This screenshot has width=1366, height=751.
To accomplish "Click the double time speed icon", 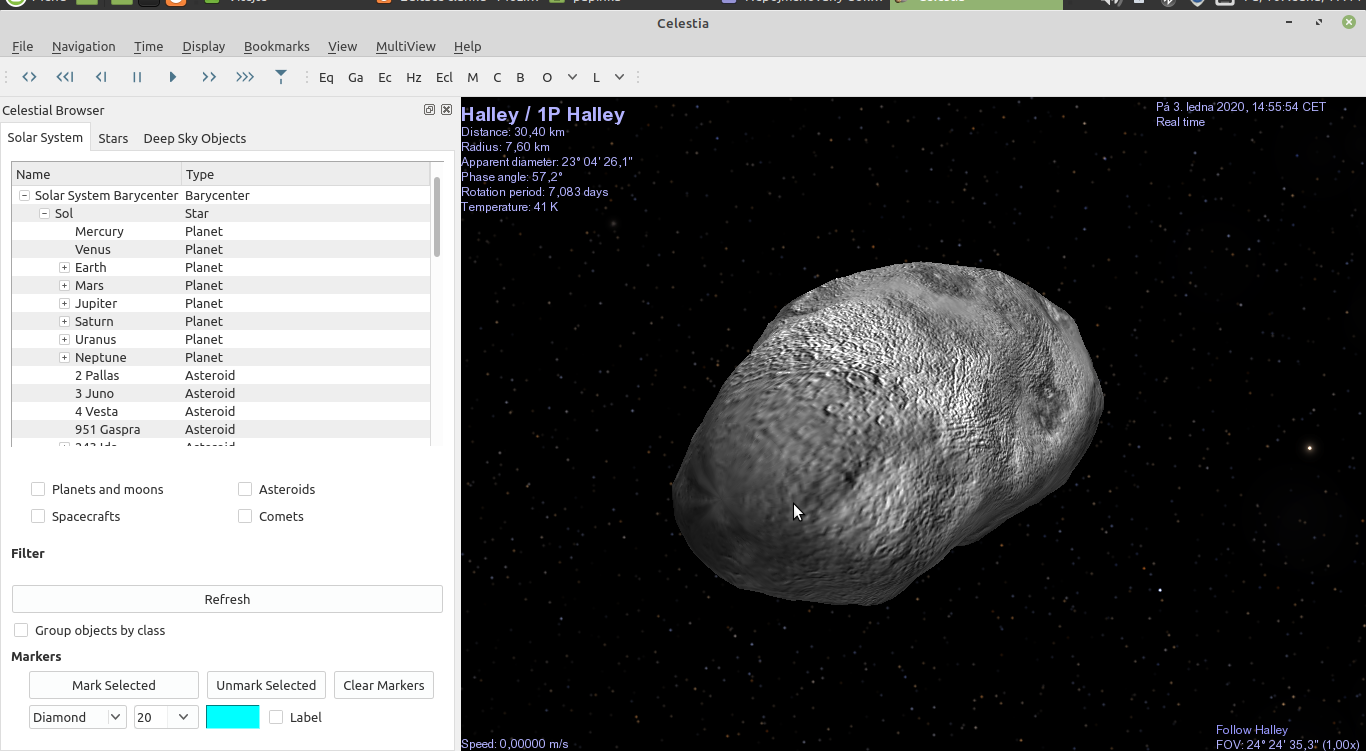I will [209, 77].
